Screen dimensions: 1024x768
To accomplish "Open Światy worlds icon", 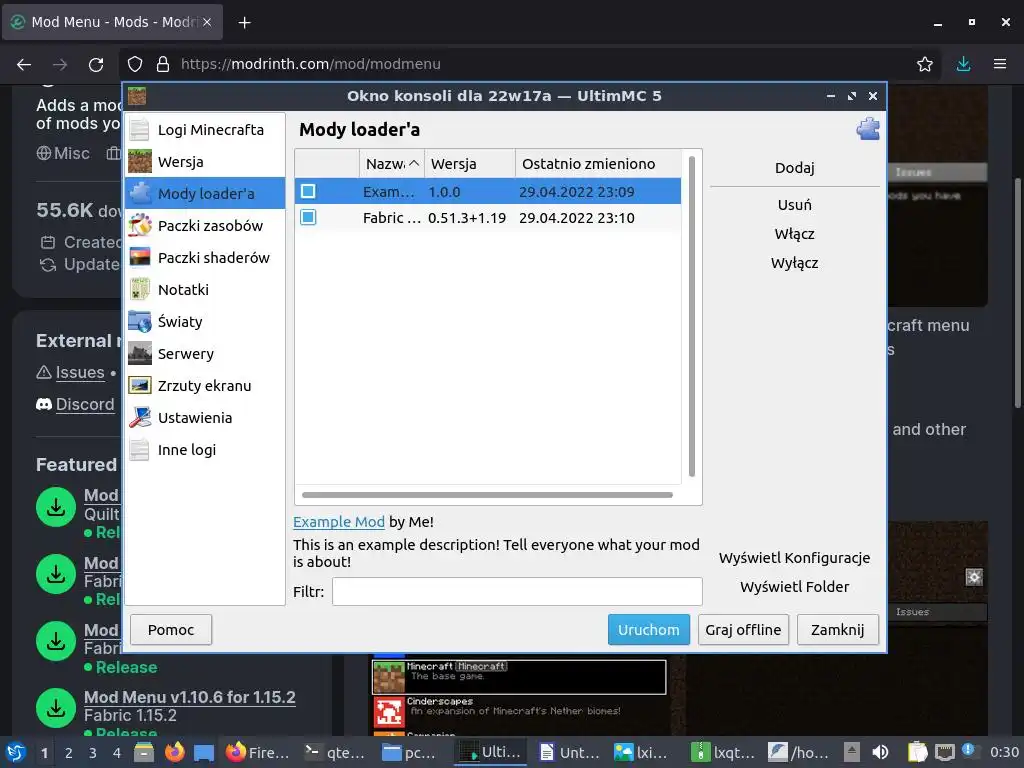I will click(139, 321).
